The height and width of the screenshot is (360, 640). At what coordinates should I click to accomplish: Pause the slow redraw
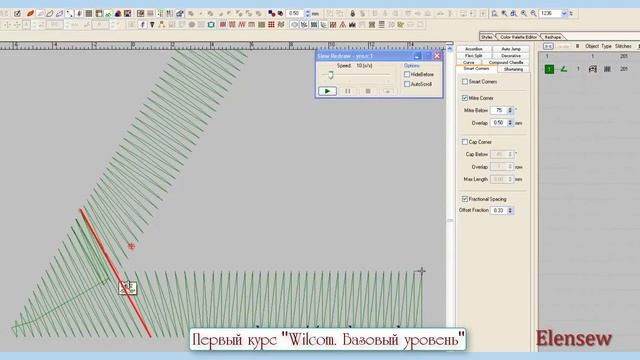(348, 91)
